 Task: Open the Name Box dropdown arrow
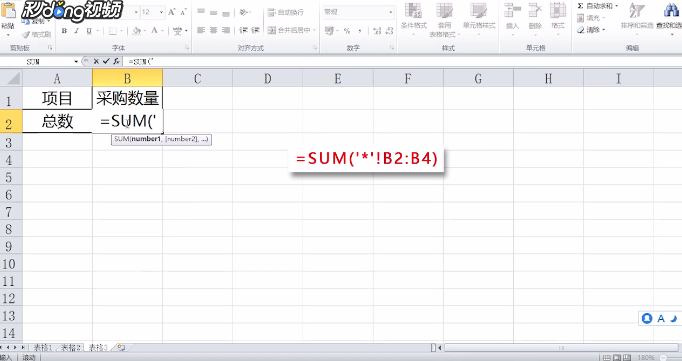(x=76, y=62)
